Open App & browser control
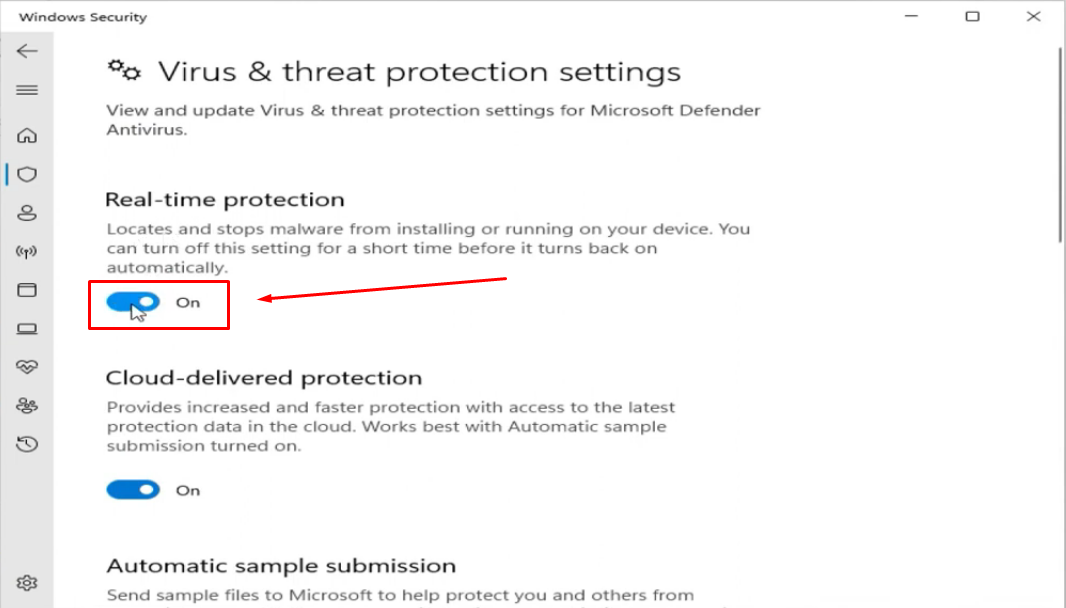The height and width of the screenshot is (608, 1066). (x=27, y=290)
